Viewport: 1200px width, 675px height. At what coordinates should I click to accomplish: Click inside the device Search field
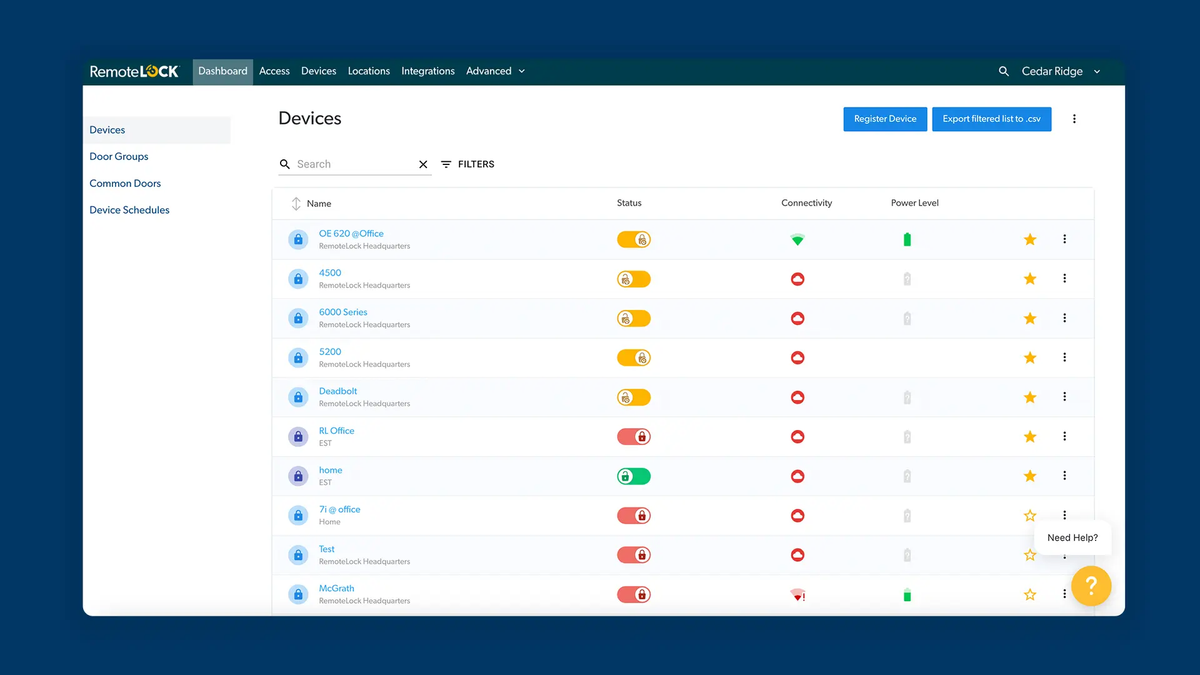[350, 164]
